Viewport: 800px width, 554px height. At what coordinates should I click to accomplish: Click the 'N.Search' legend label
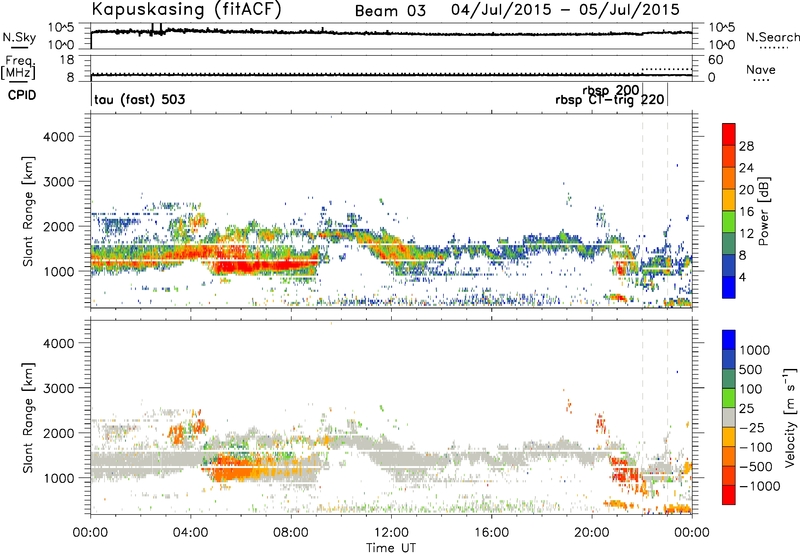click(x=772, y=37)
